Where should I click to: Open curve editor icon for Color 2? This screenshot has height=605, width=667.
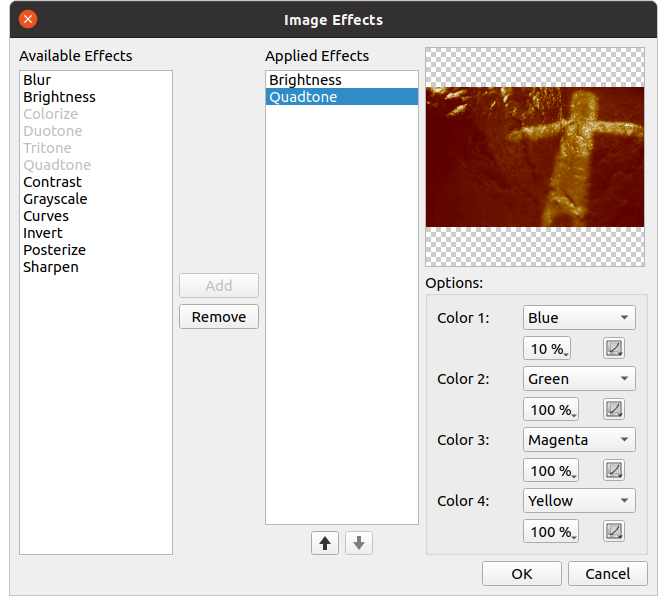click(614, 409)
